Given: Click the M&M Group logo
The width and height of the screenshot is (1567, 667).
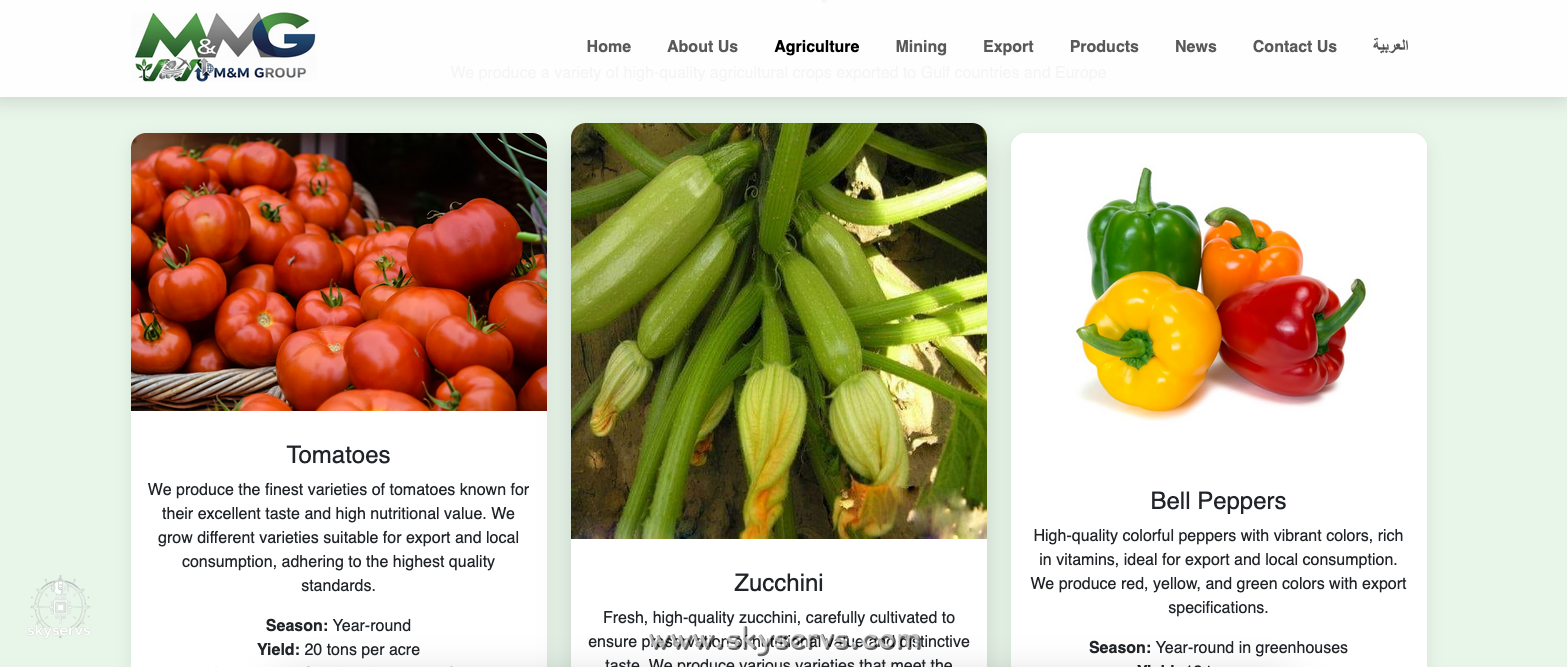Looking at the screenshot, I should (x=225, y=47).
